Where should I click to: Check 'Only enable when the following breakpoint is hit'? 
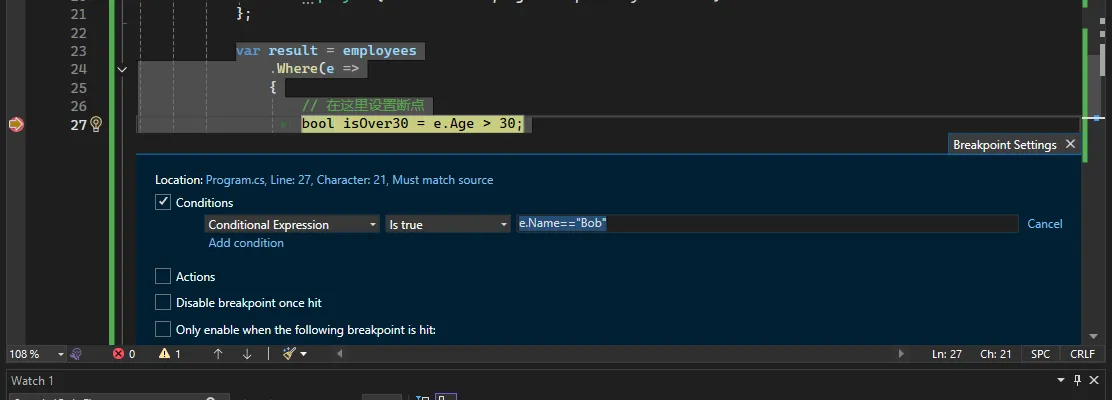tap(163, 329)
